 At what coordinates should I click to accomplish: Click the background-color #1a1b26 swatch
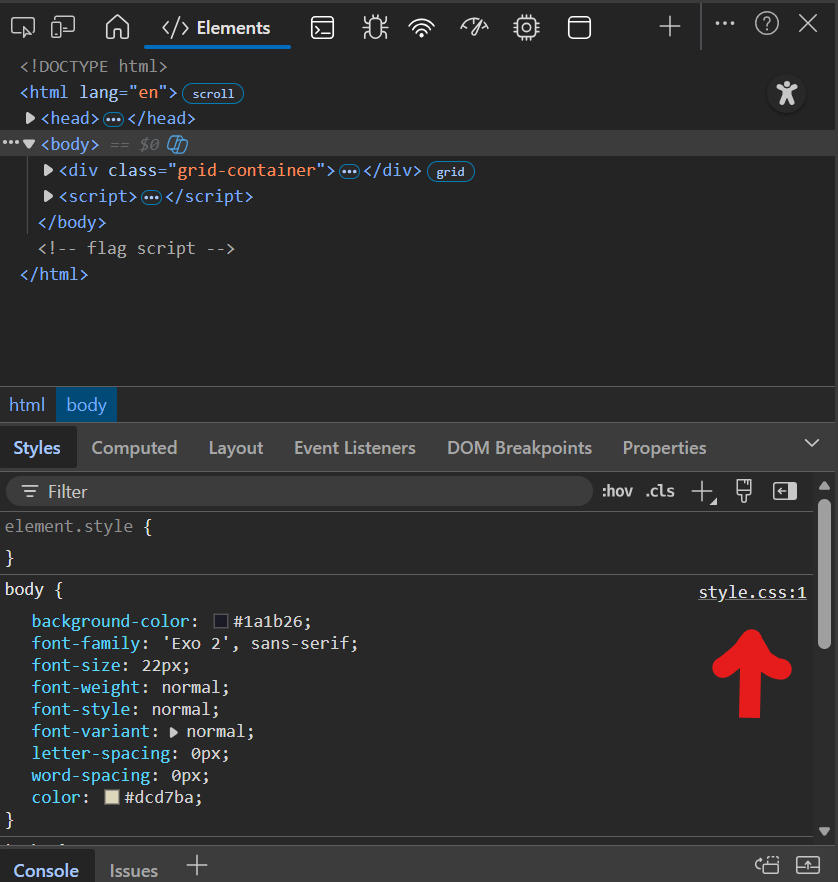(221, 621)
